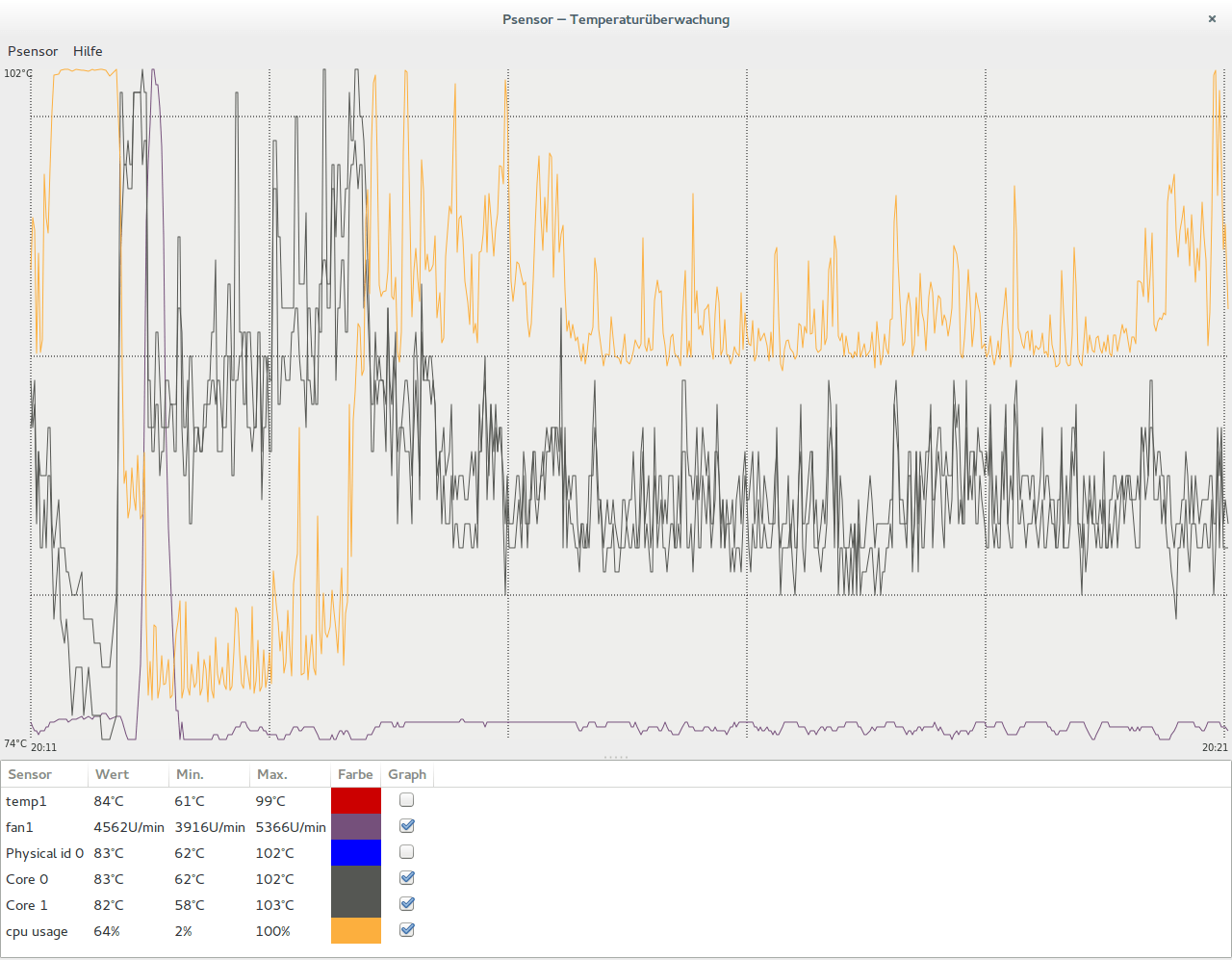This screenshot has height=960, width=1232.
Task: Select the Core 1 sensor name
Action: [27, 905]
